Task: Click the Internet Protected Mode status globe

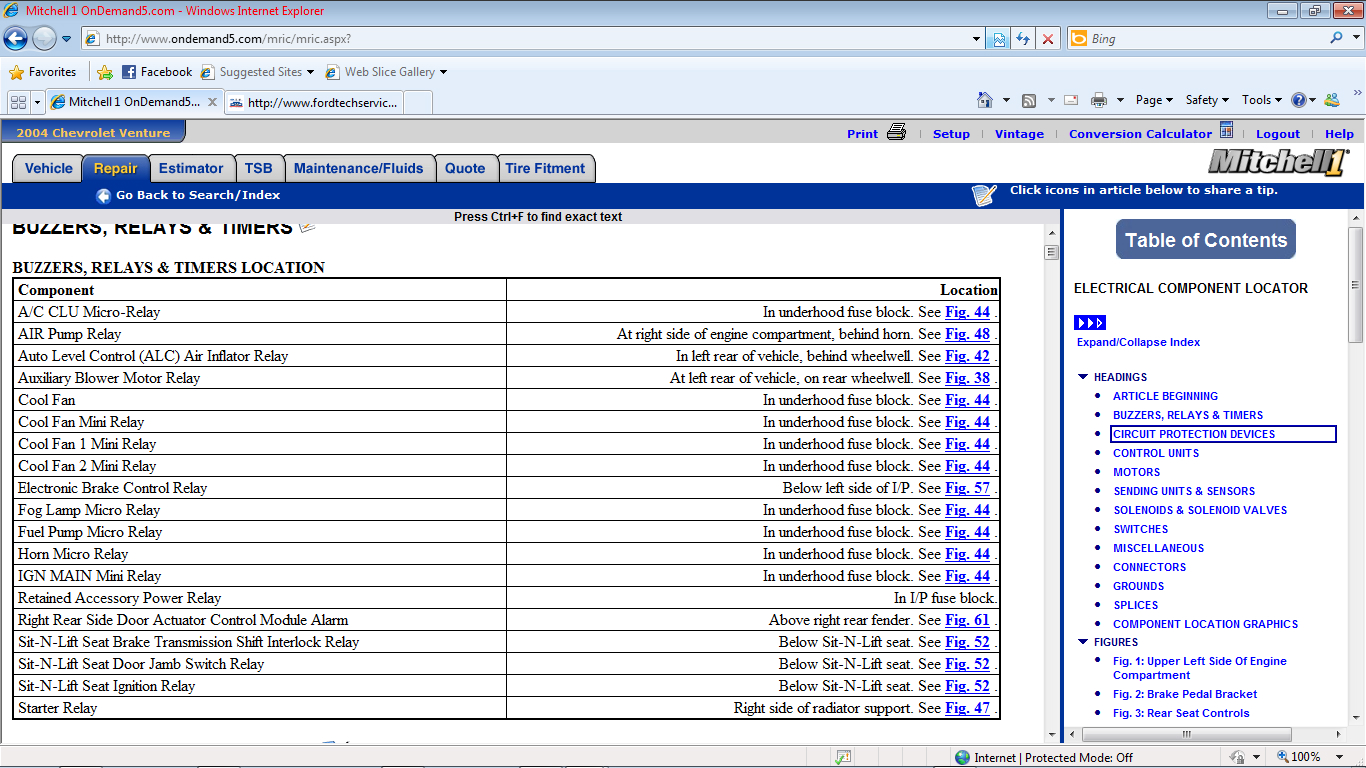Action: pos(963,758)
